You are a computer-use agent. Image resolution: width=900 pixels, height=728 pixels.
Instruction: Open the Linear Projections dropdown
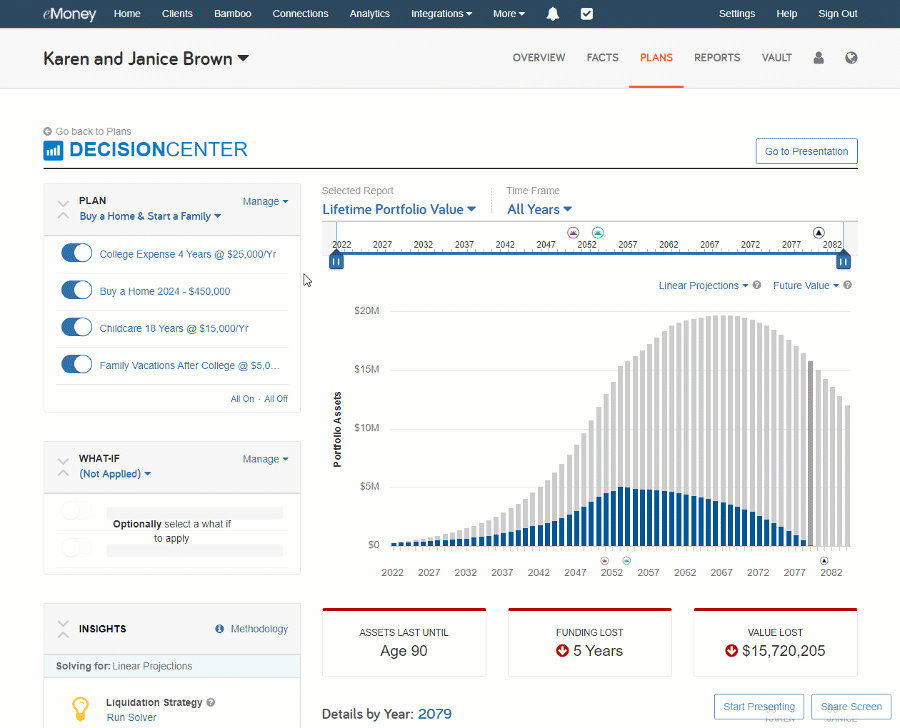703,285
